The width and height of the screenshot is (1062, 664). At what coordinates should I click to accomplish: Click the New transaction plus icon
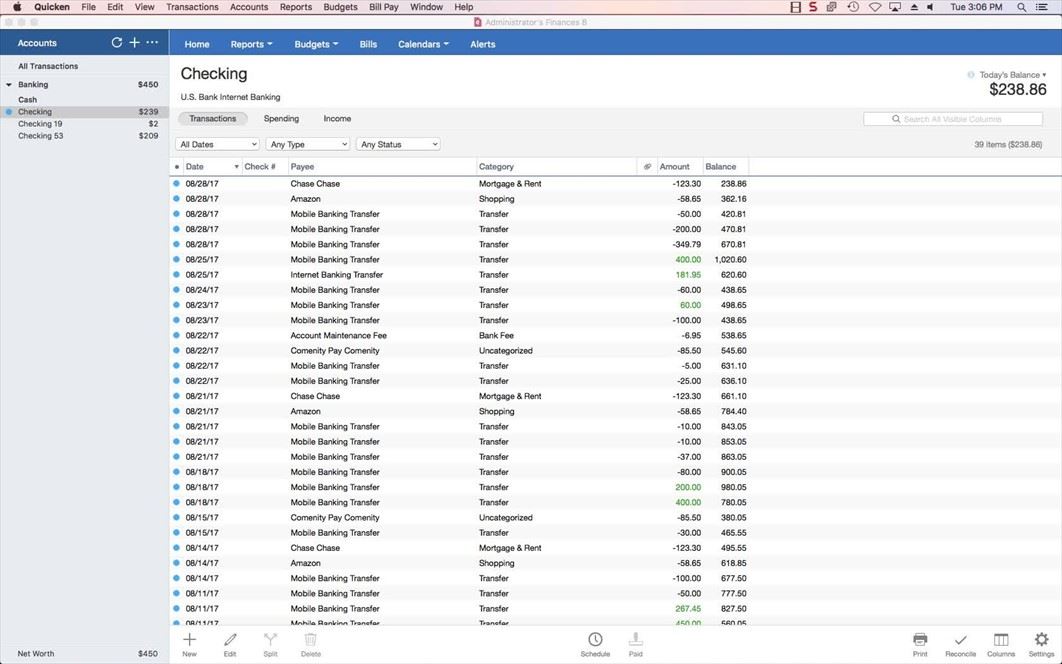coord(189,640)
